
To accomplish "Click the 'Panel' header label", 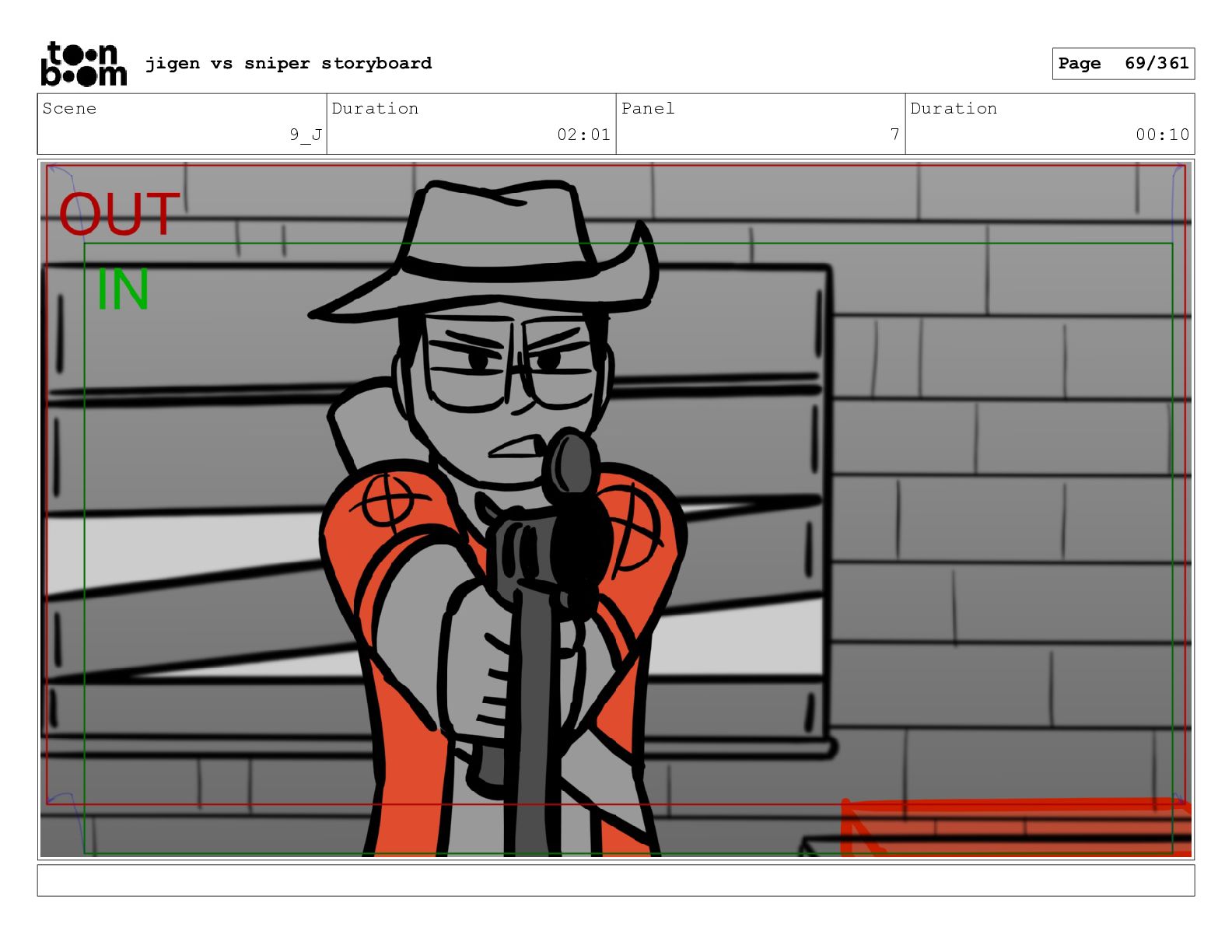I will [648, 108].
